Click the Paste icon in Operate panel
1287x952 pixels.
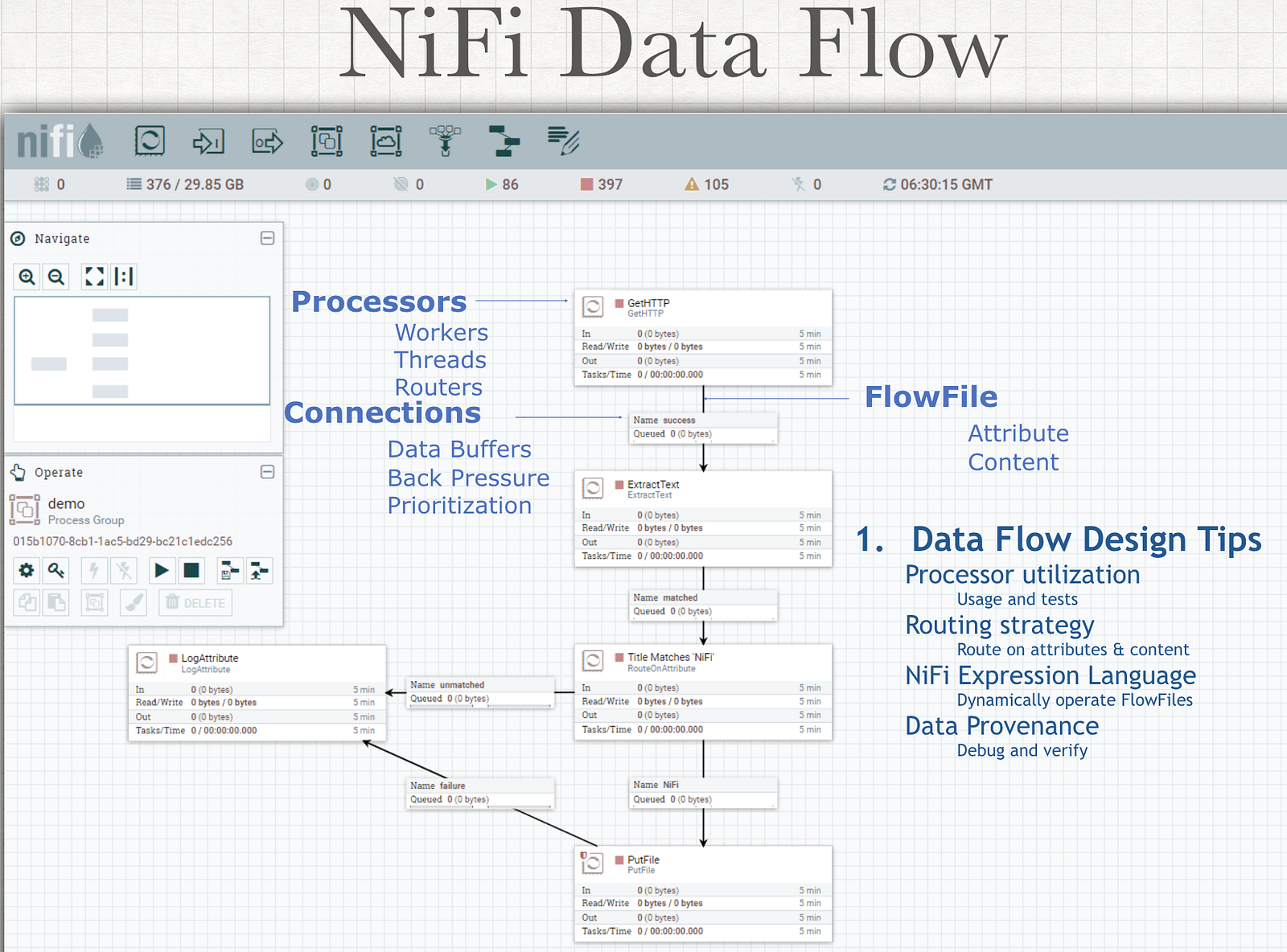(x=56, y=602)
